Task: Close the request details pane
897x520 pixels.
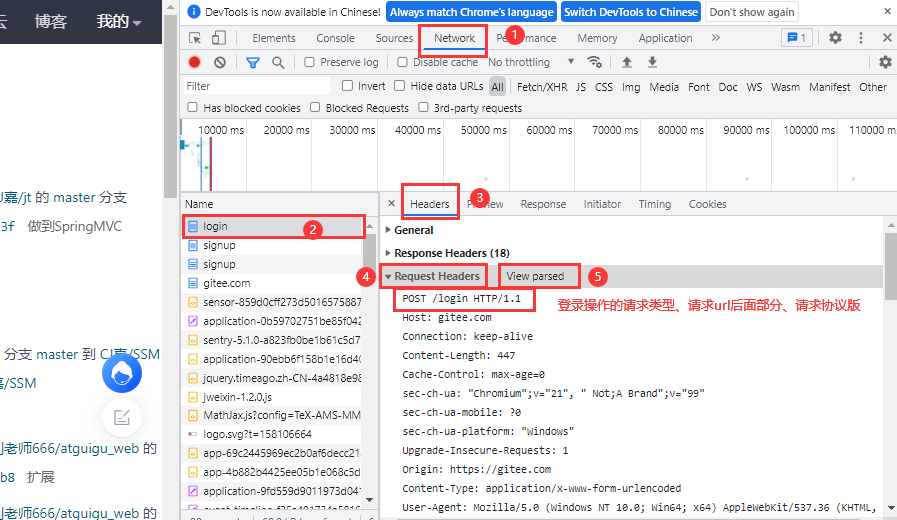Action: click(391, 203)
